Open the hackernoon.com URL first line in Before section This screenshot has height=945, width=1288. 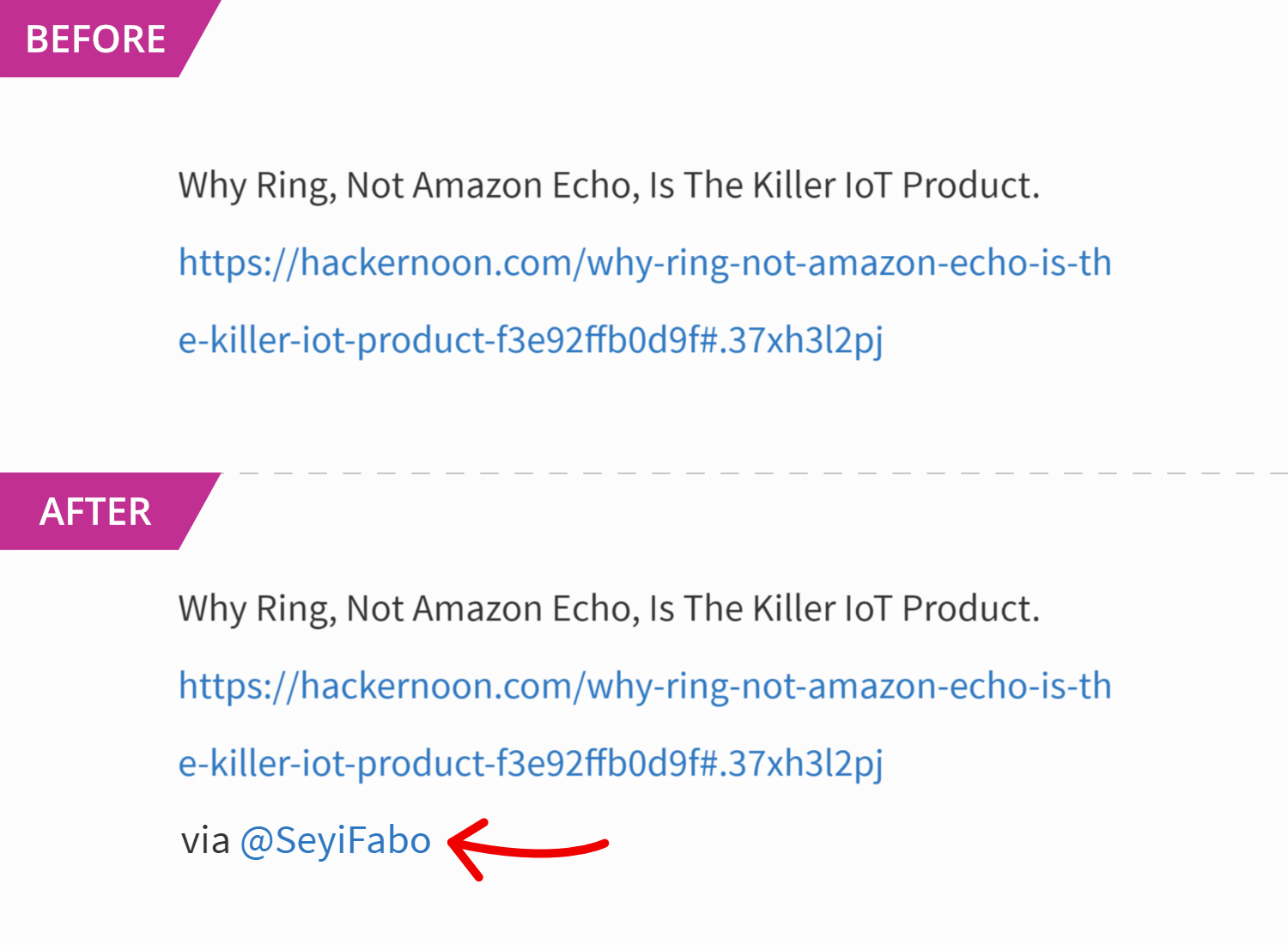[x=645, y=263]
